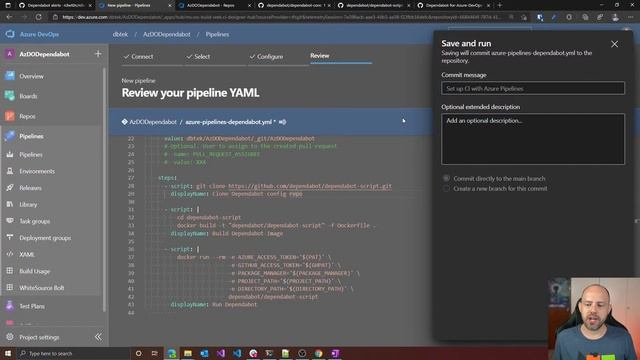Open browser profile icon

pos(615,17)
